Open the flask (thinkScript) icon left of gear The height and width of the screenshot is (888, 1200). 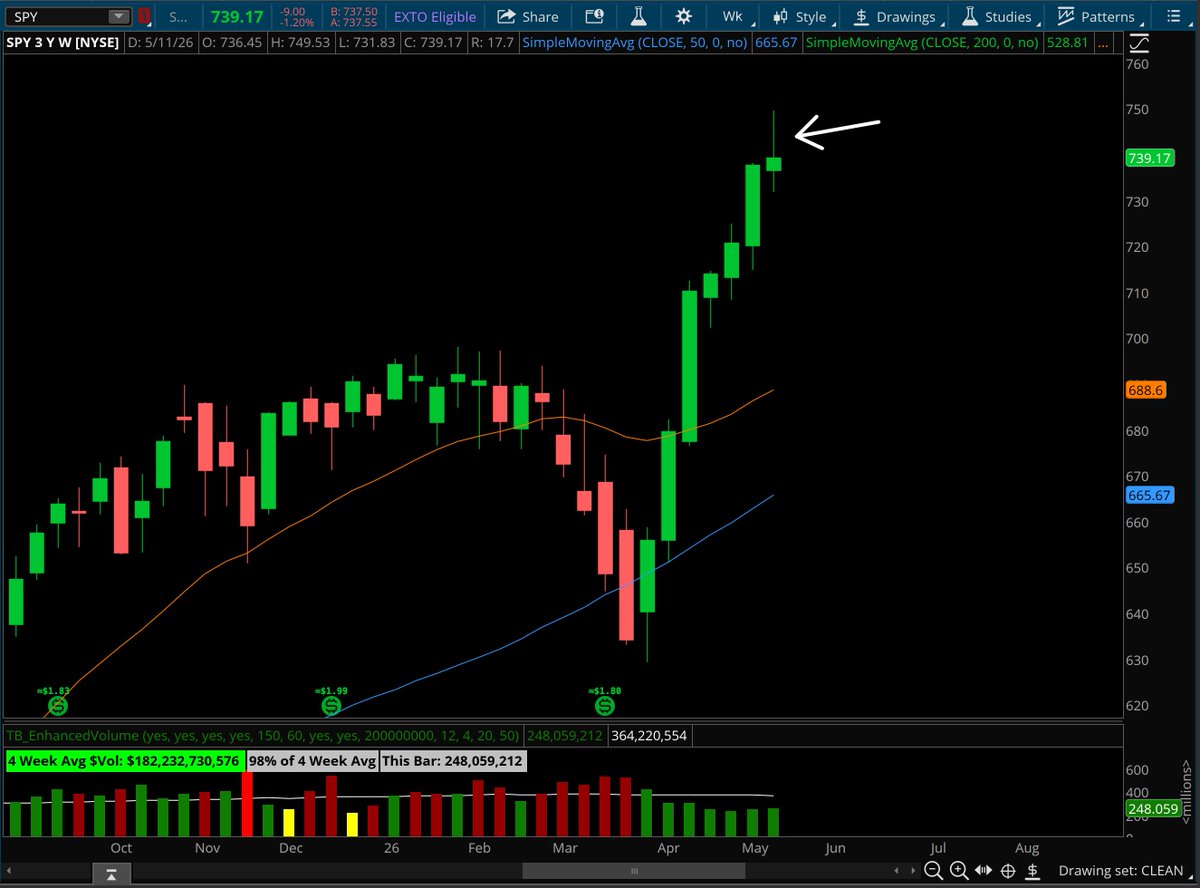coord(637,16)
